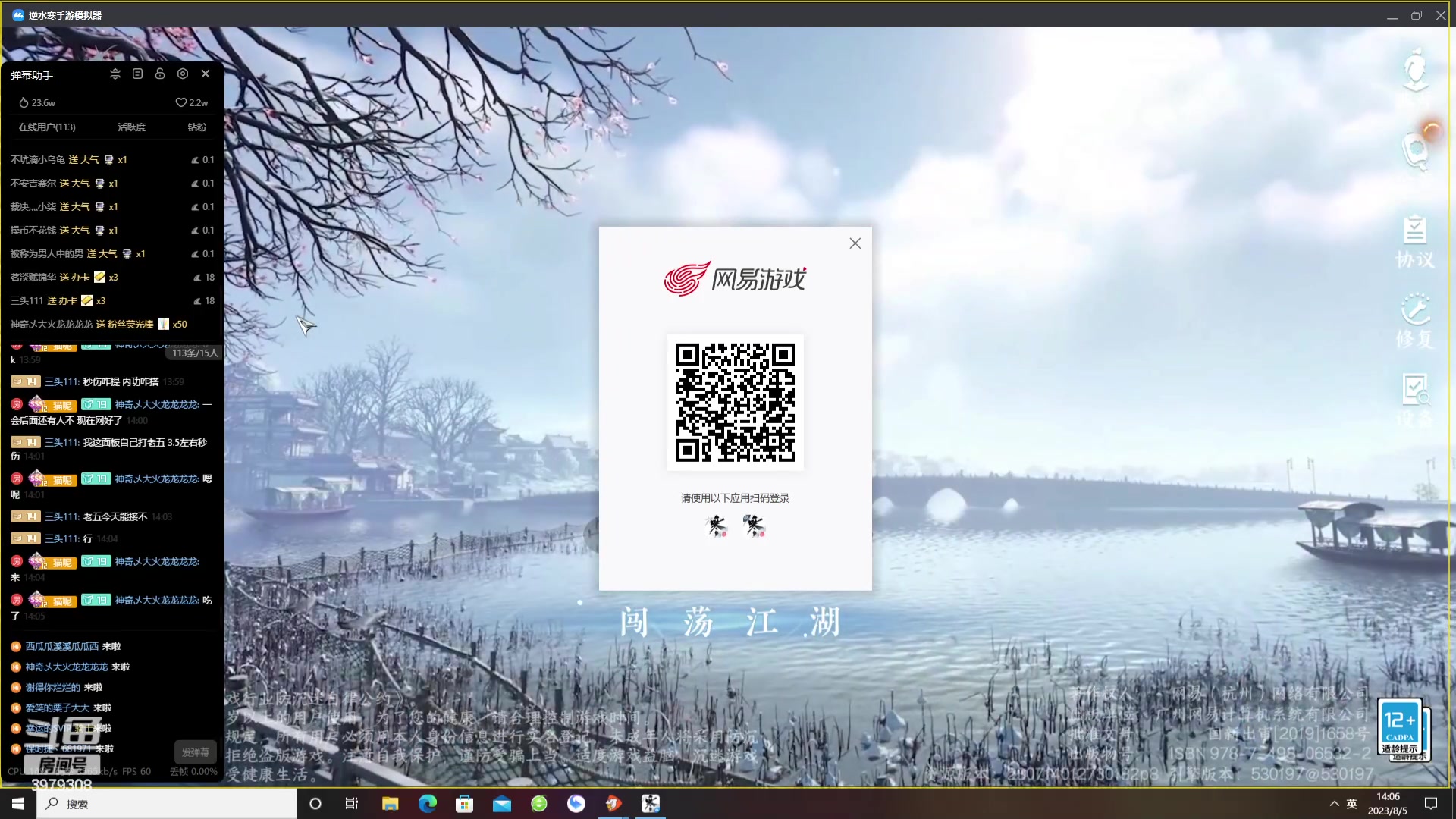Select gift row from 提币不花钱
Viewport: 1456px width, 819px height.
112,230
